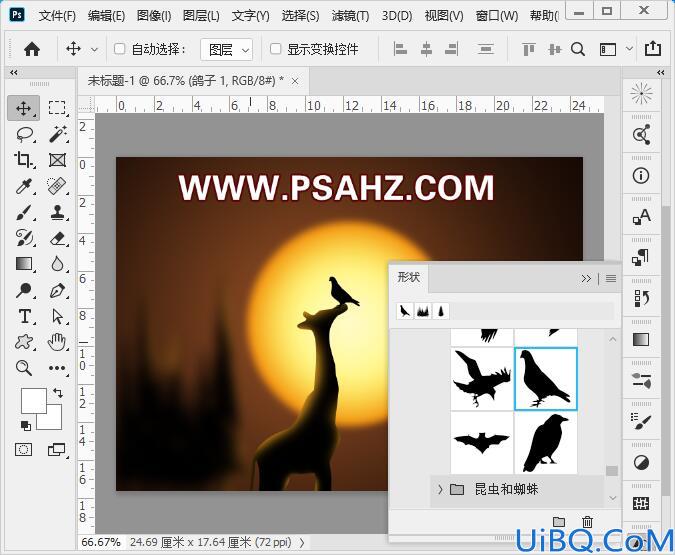Viewport: 675px width, 555px height.
Task: Align right edges
Action: [451, 49]
